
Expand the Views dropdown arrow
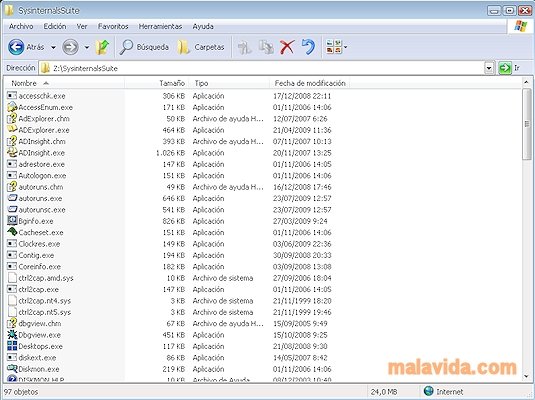(345, 47)
